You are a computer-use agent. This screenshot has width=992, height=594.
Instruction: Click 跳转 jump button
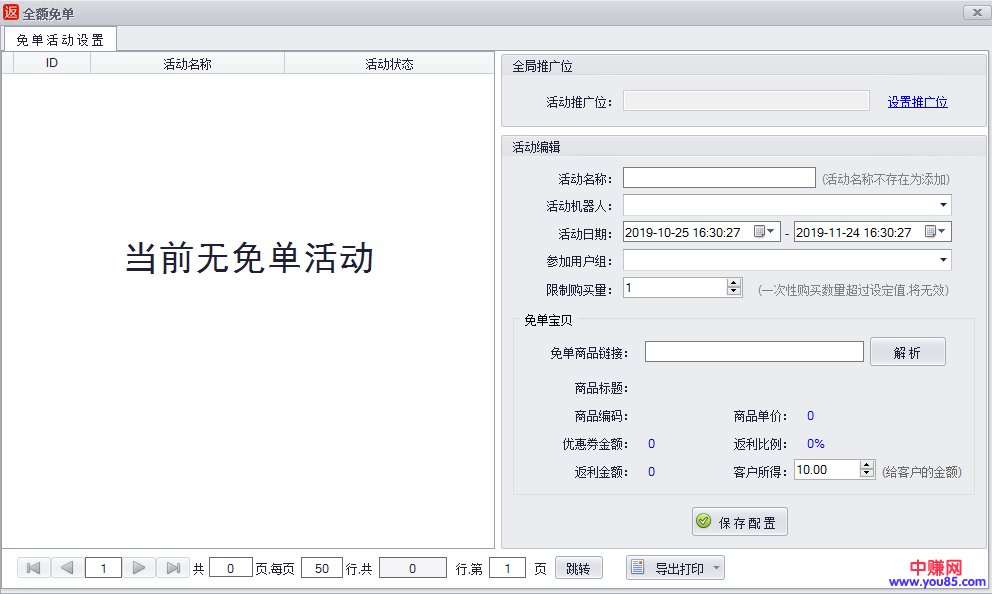[578, 569]
